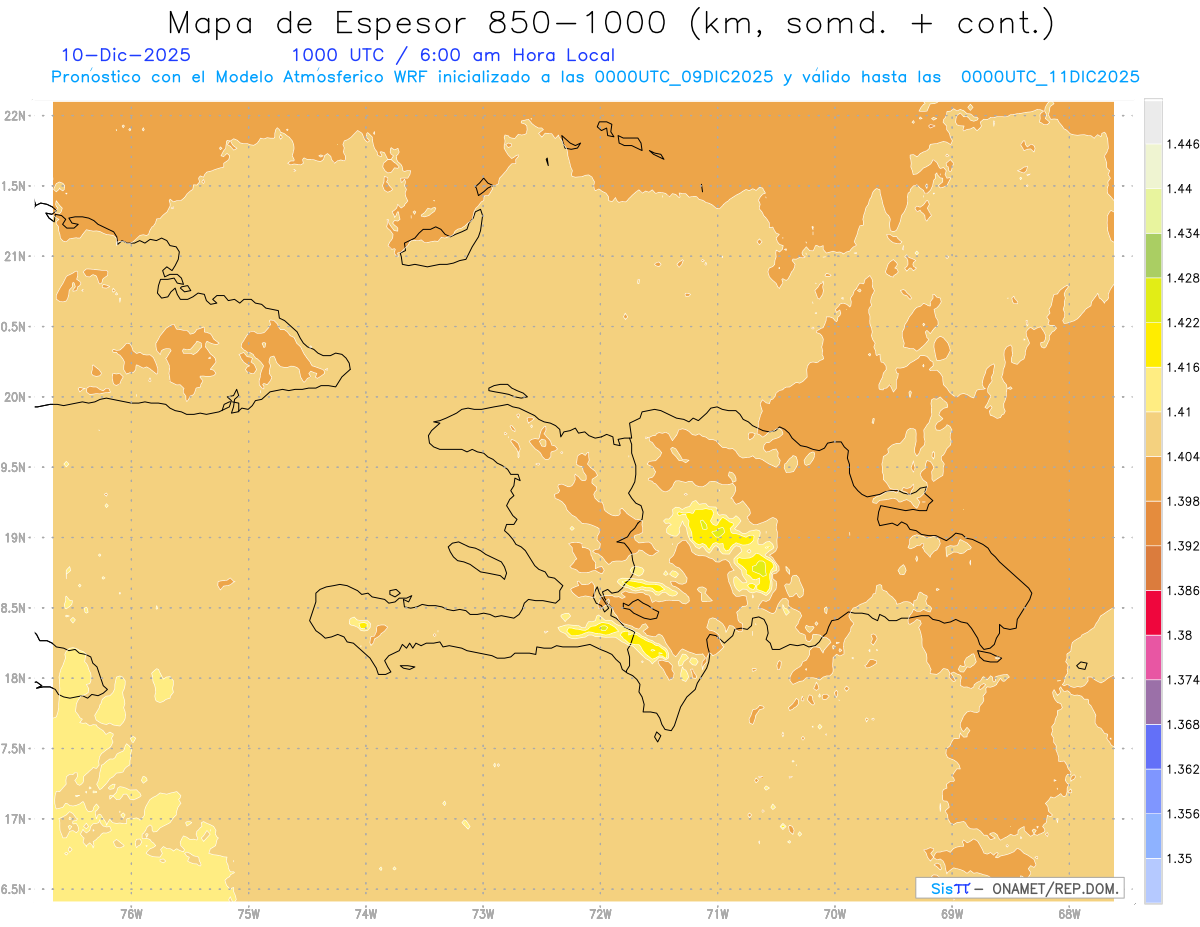Image resolution: width=1200 pixels, height=927 pixels.
Task: Click the '75W' longitude label
Action: point(248,913)
